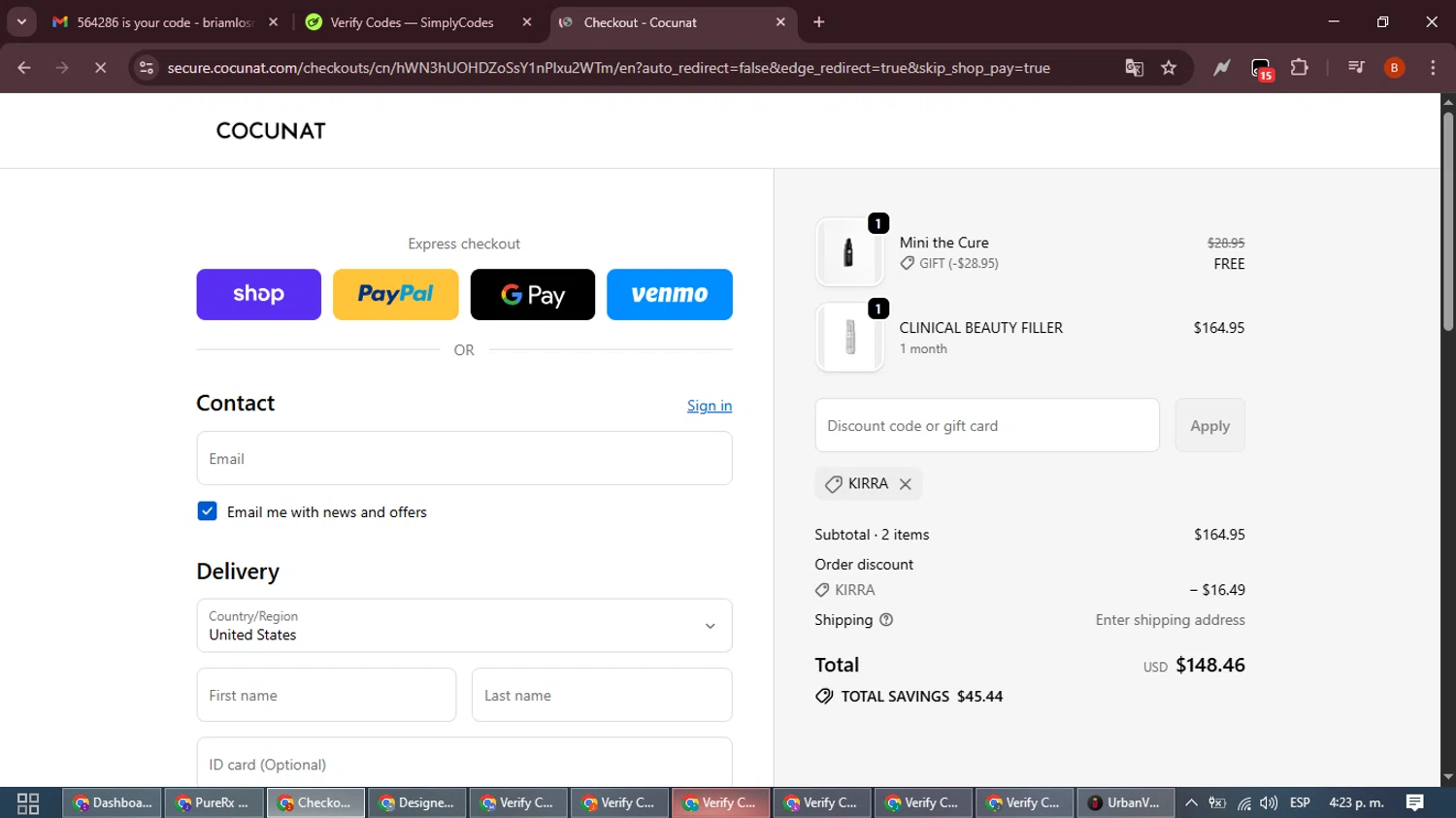Click the Email input field
Image resolution: width=1456 pixels, height=818 pixels.
tap(464, 458)
